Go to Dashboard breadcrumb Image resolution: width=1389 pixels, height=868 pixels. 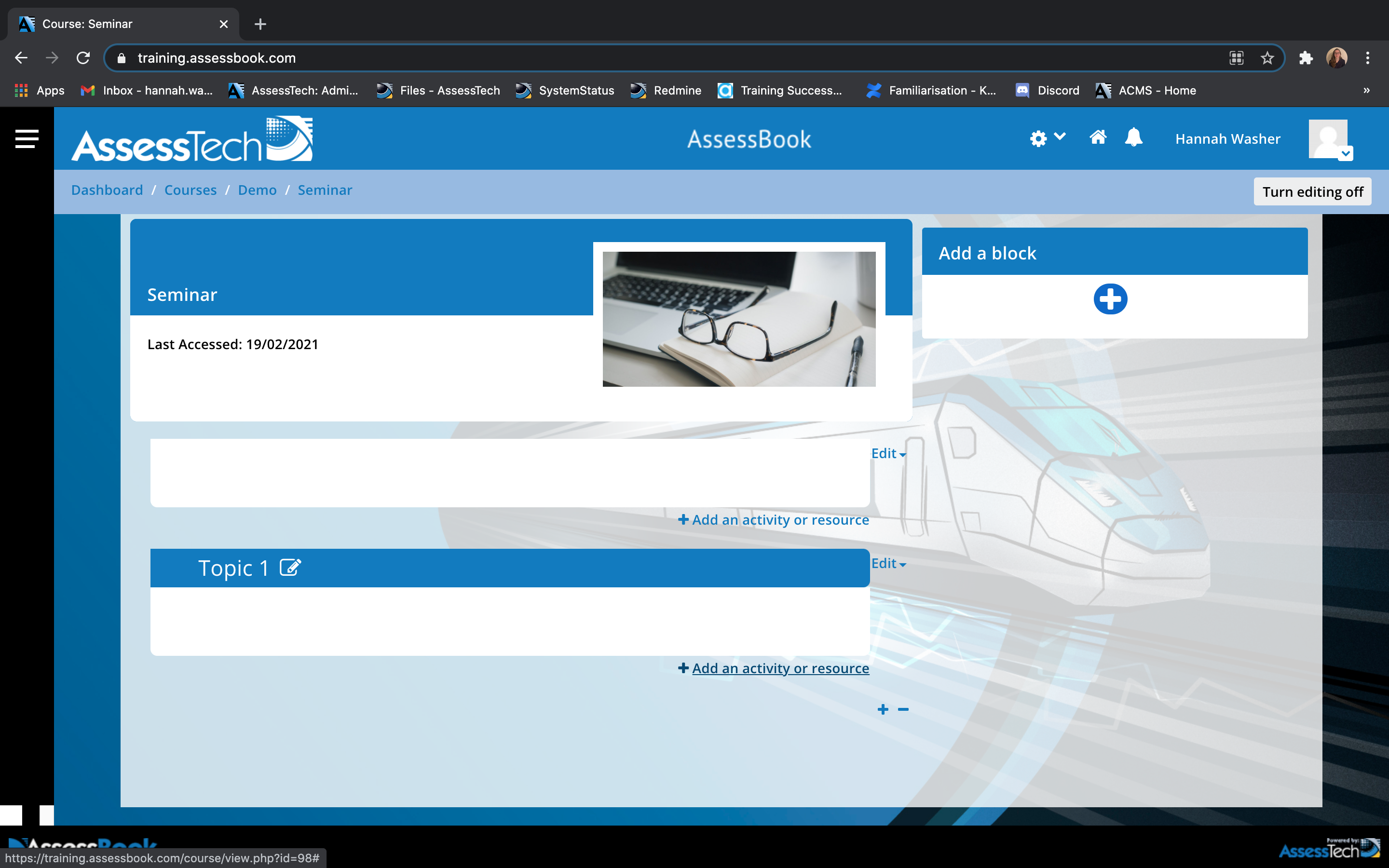point(107,190)
